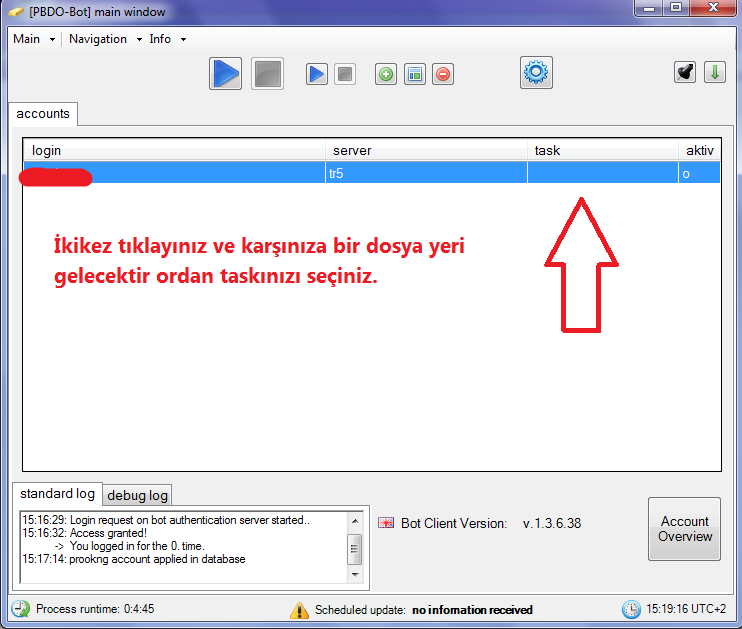
Task: Click the large blue start-all play button
Action: [x=225, y=74]
